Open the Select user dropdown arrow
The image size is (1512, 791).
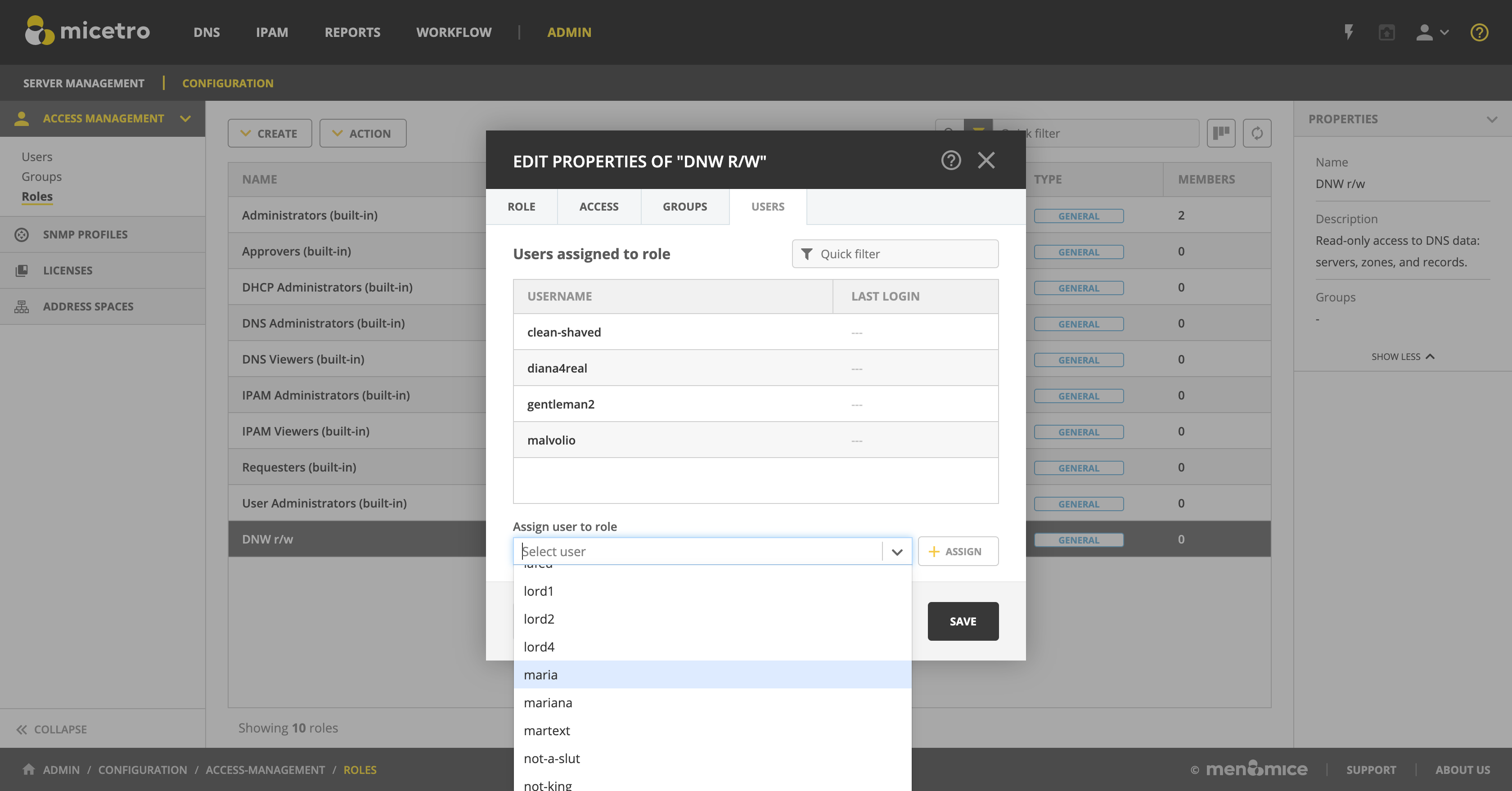point(896,552)
